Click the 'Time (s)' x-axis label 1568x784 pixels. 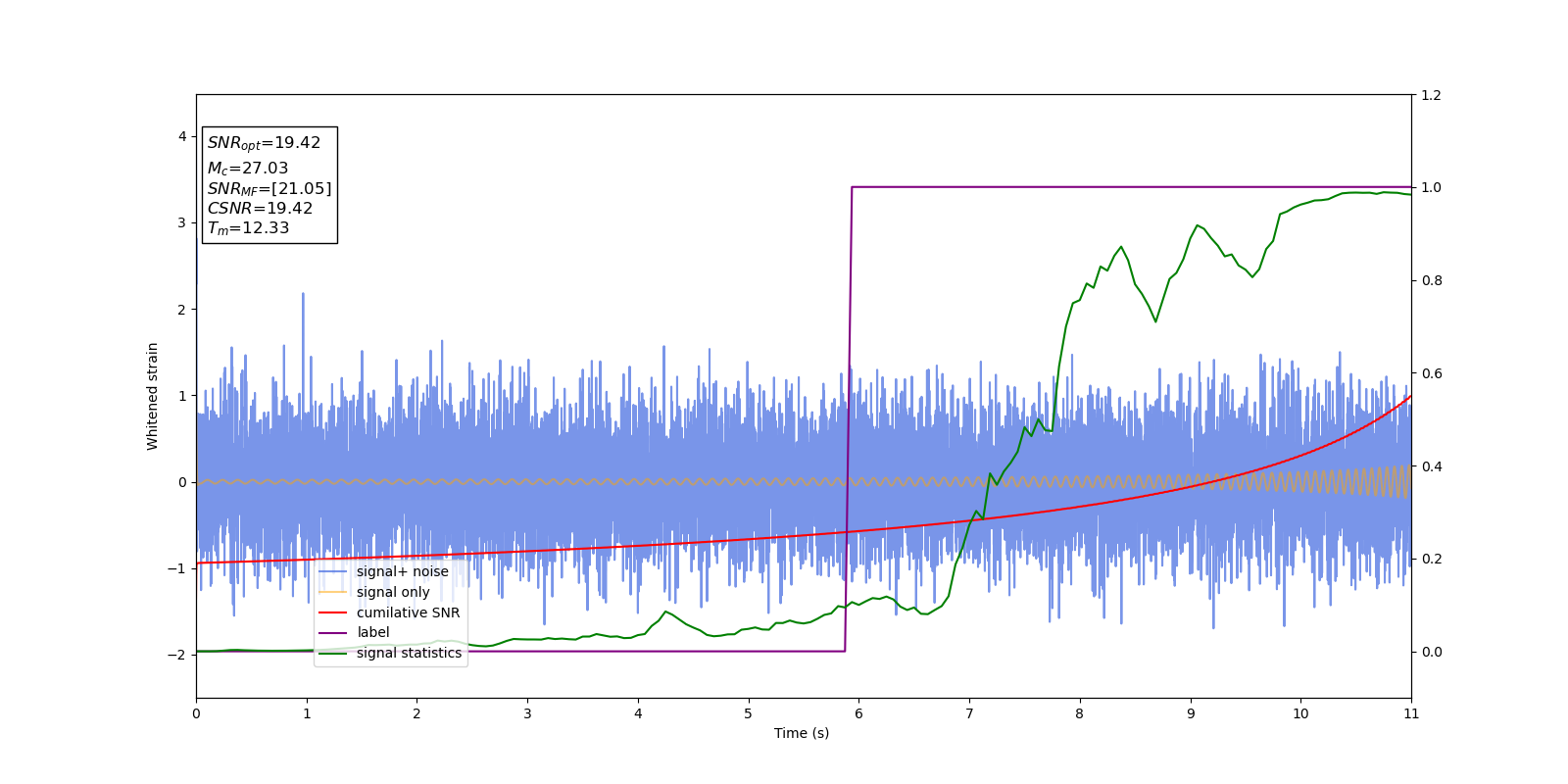tap(802, 733)
